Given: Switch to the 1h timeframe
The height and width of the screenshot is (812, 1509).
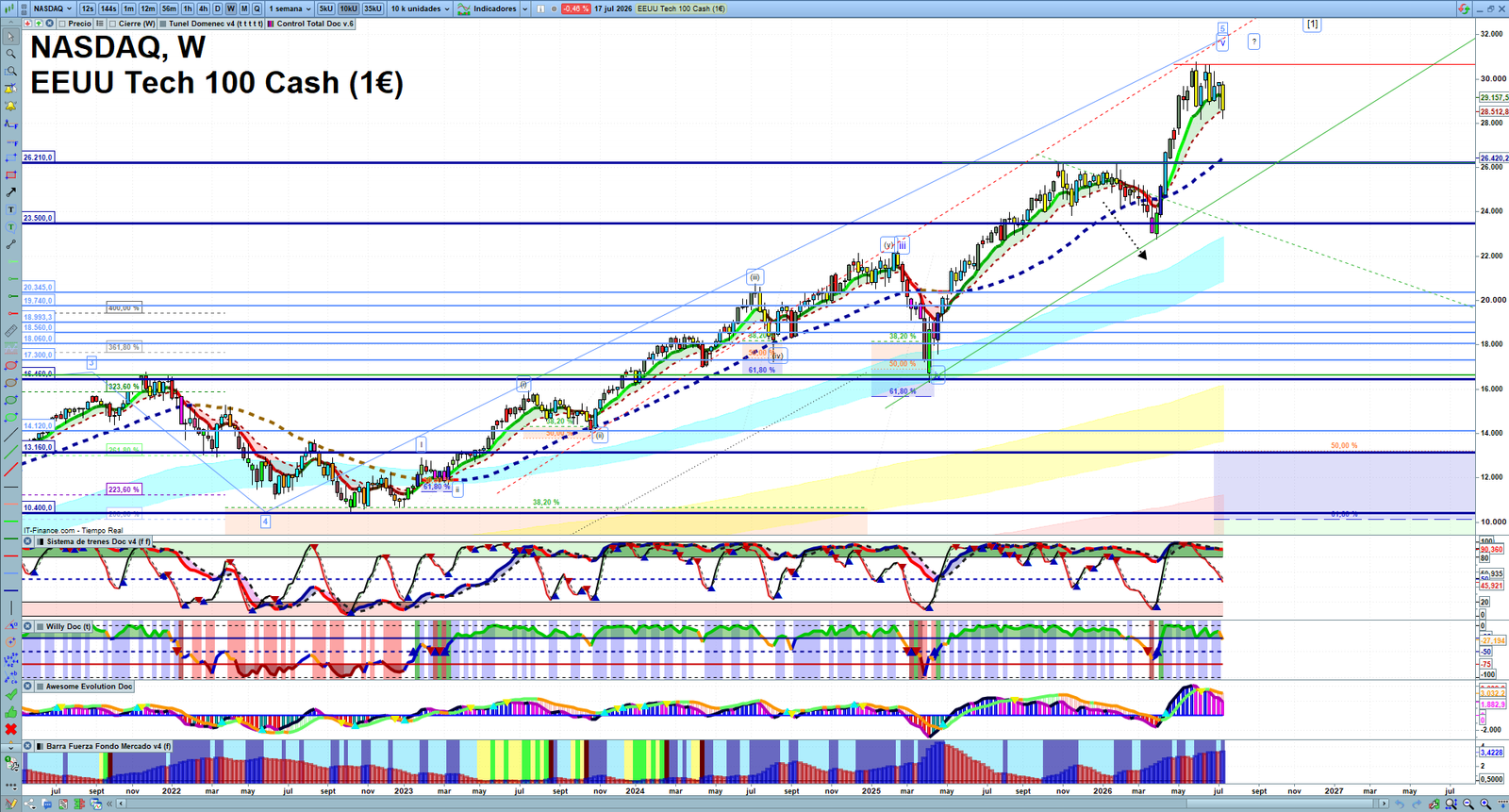Looking at the screenshot, I should 188,8.
